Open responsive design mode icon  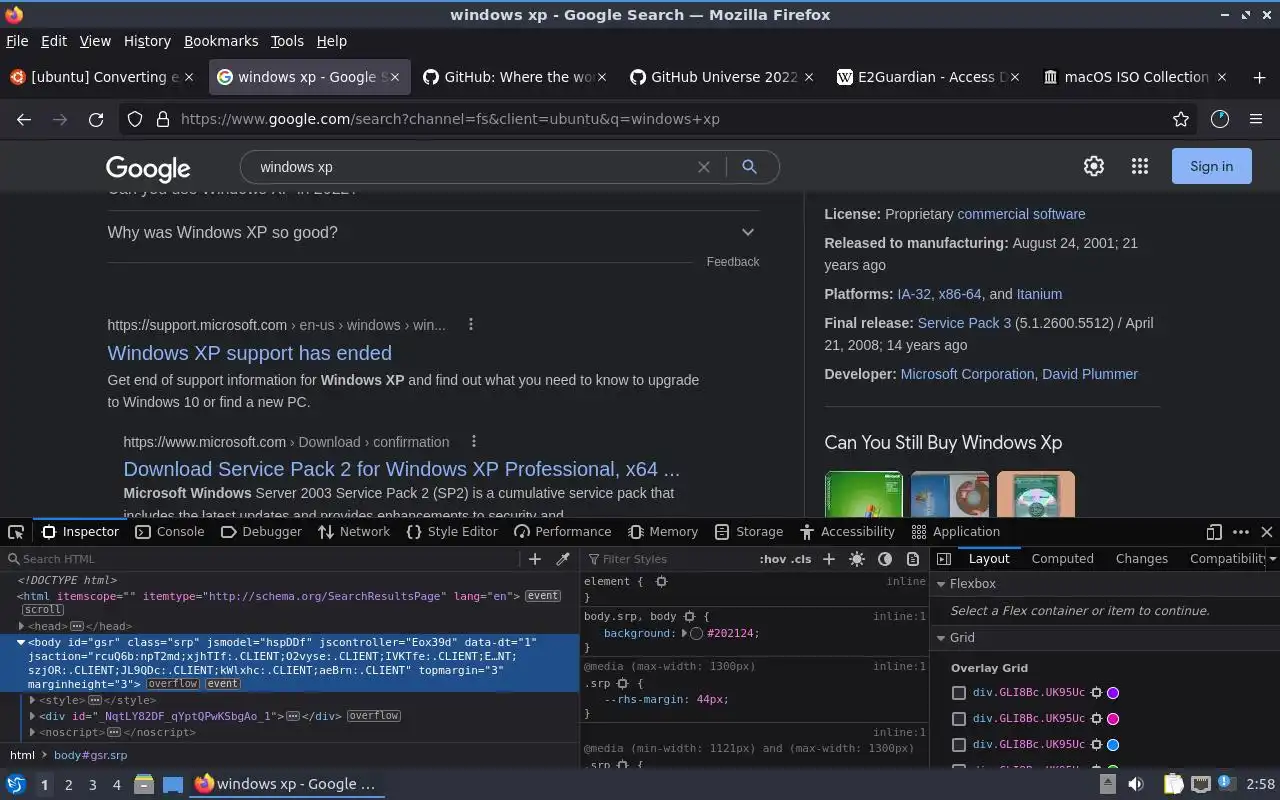1214,532
